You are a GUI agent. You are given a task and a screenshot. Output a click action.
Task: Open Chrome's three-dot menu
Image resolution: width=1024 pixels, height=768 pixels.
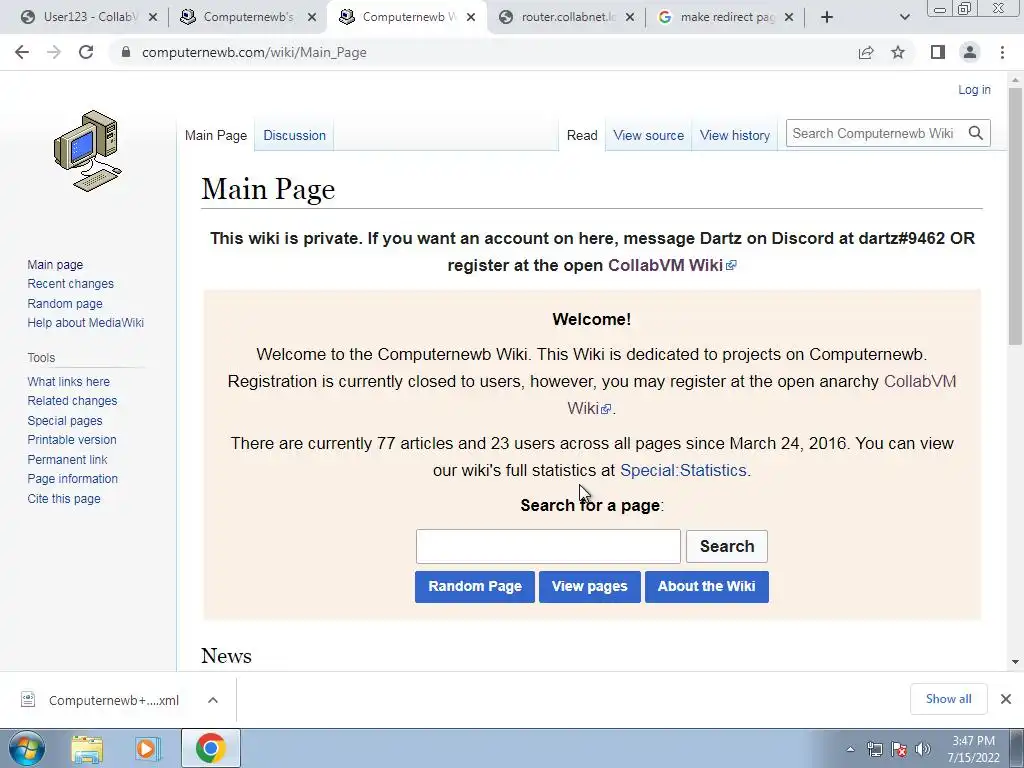click(x=1002, y=52)
